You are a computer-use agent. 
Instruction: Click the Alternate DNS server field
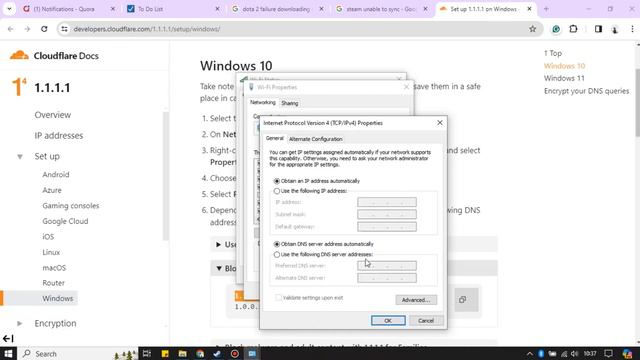387,278
